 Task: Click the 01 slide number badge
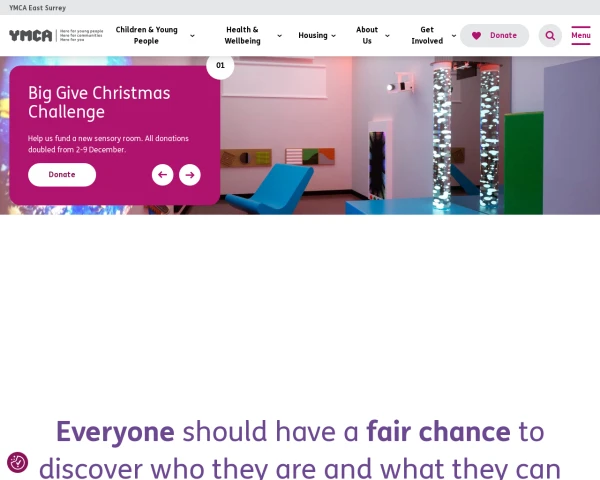click(x=220, y=65)
